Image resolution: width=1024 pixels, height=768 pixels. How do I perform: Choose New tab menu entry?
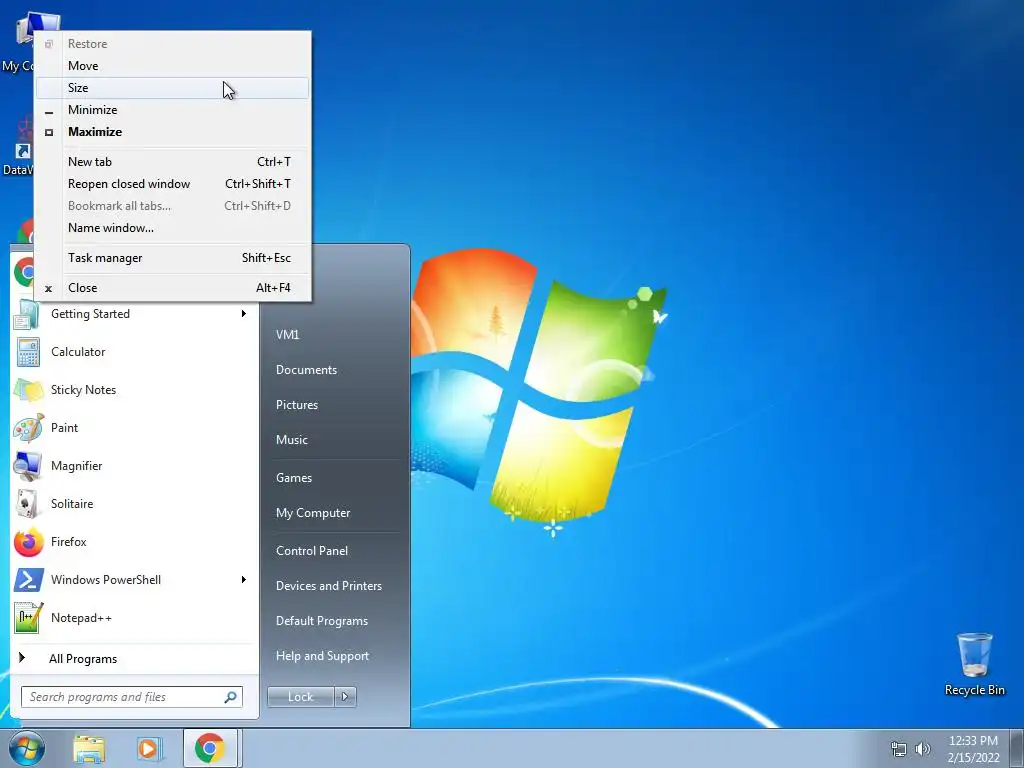tap(172, 162)
